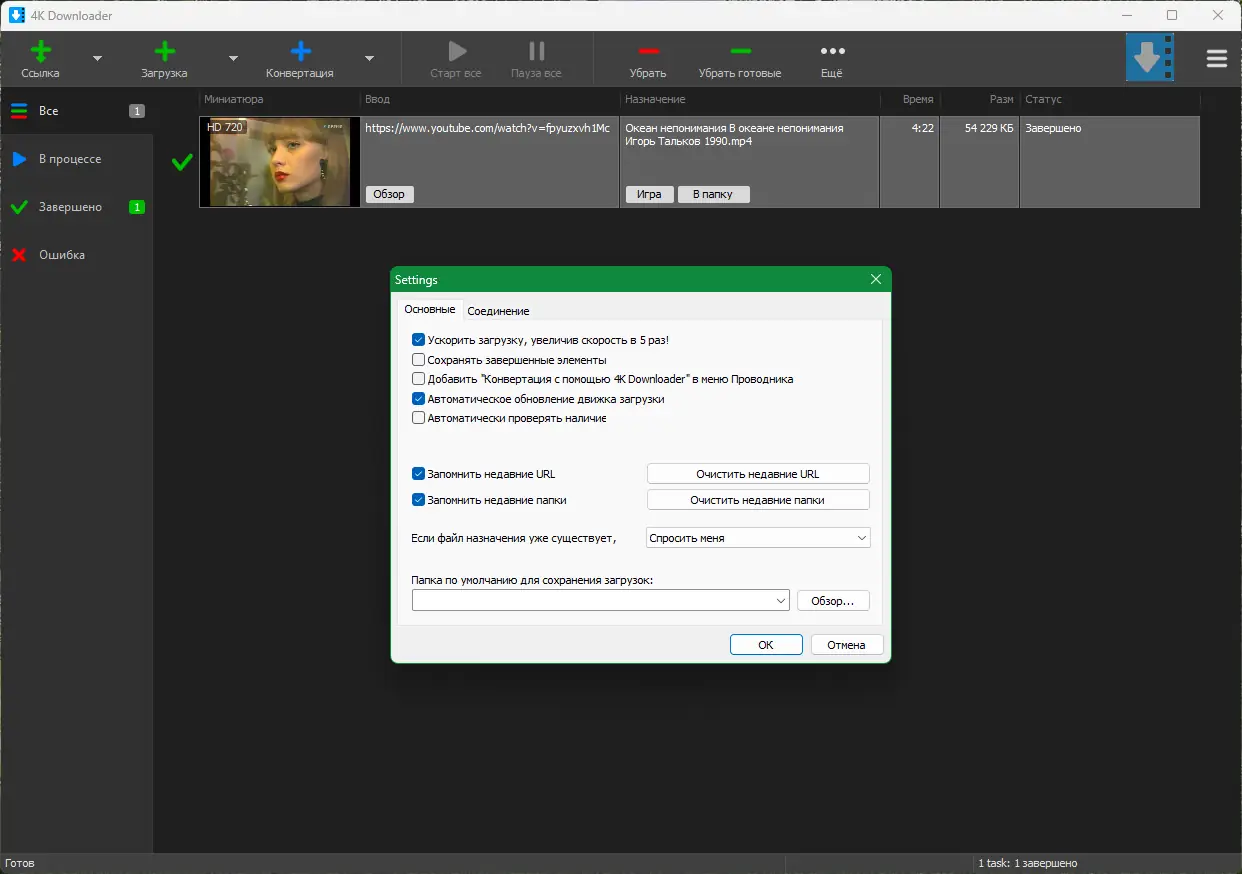Close the Settings dialog with X

tap(876, 280)
